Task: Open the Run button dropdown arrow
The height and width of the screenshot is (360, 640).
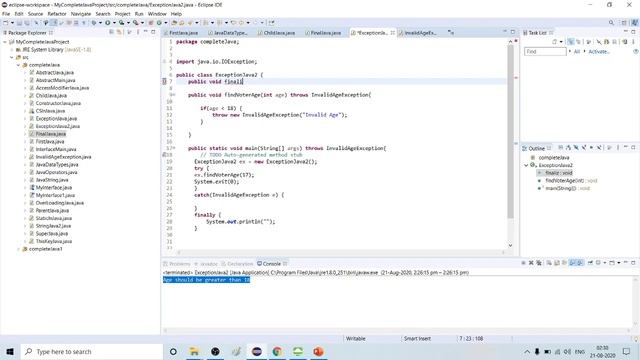Action: point(114,23)
